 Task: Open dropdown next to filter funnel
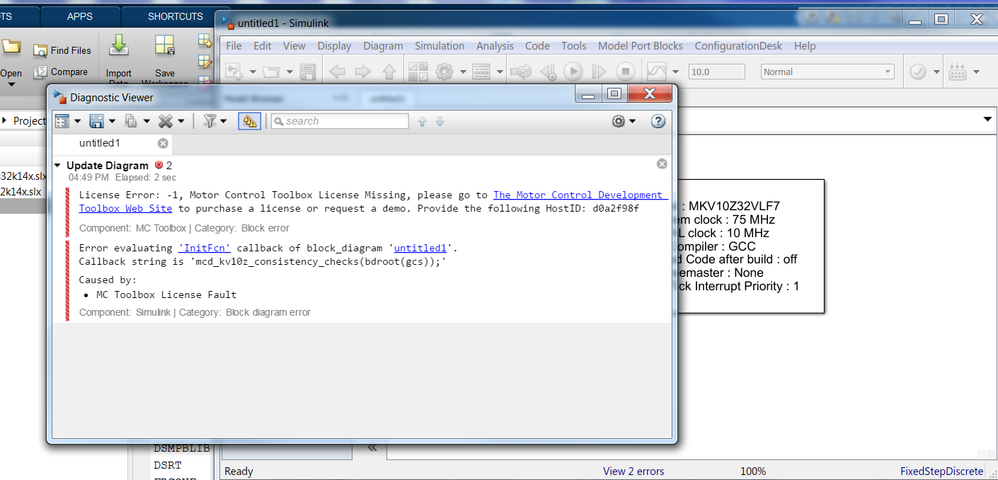coord(225,121)
